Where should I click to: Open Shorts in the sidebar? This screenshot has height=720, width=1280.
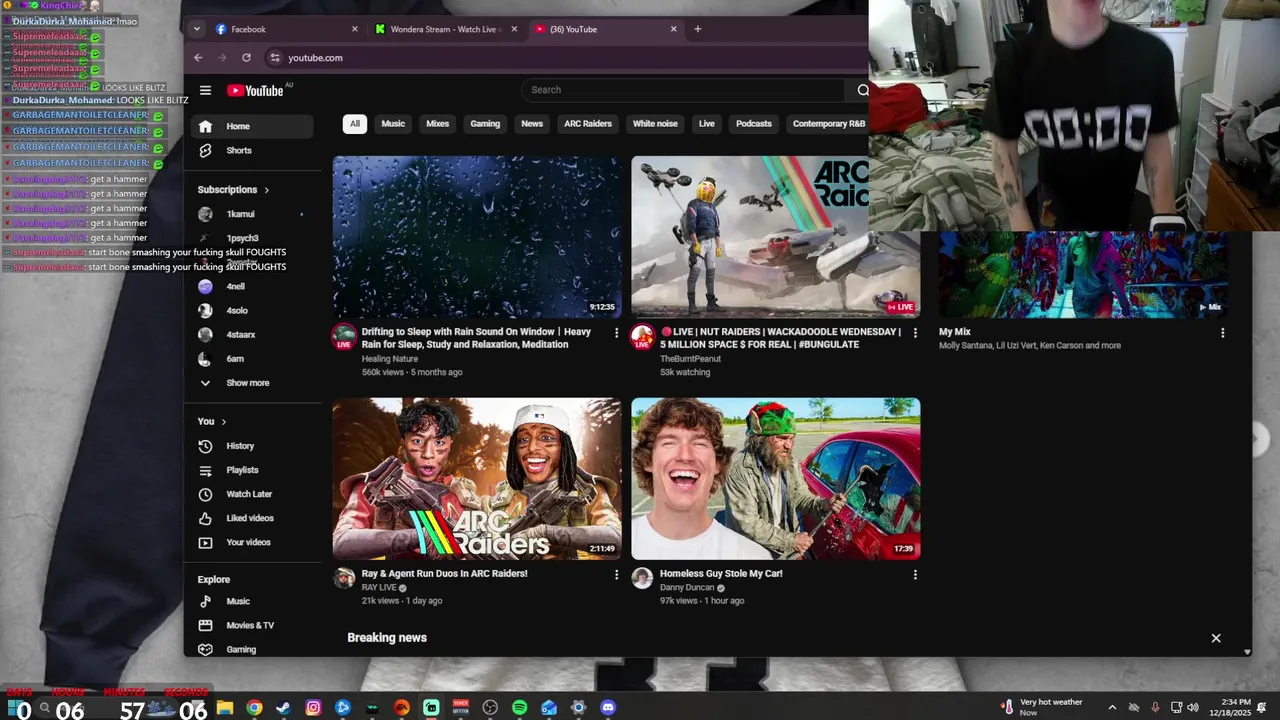pyautogui.click(x=252, y=150)
